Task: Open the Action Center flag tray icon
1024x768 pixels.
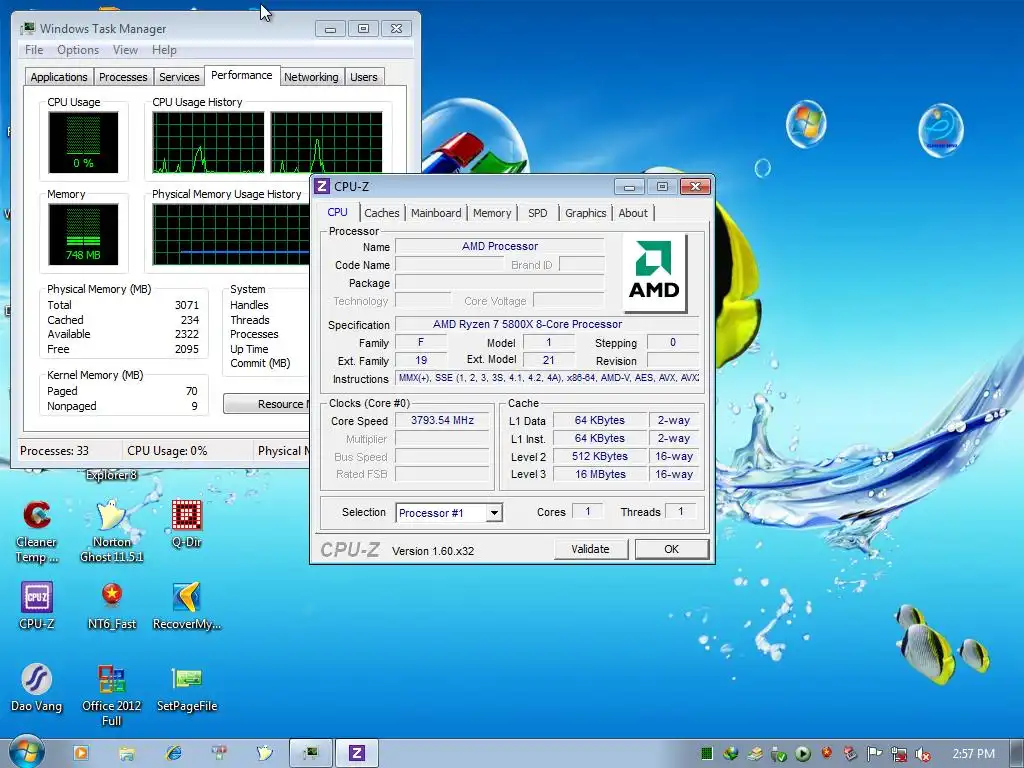Action: [874, 754]
